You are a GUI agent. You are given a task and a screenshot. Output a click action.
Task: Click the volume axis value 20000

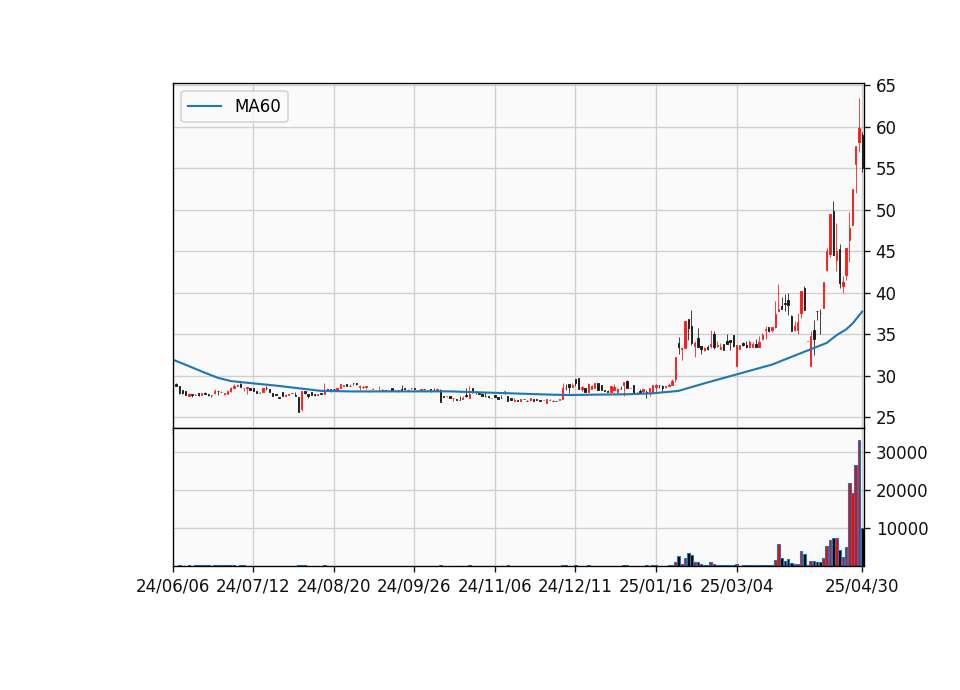pos(902,491)
